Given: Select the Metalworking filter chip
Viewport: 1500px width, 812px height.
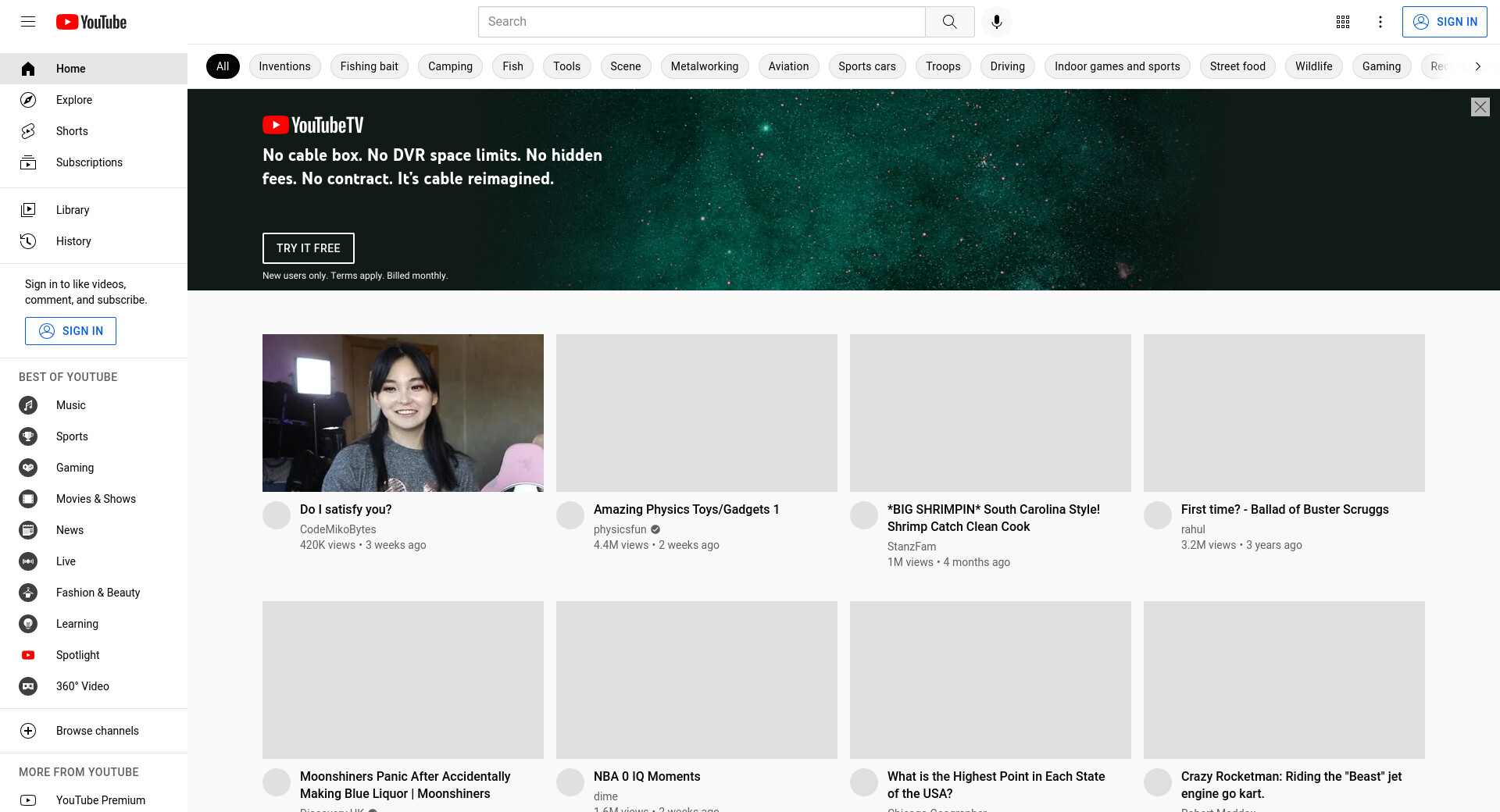Looking at the screenshot, I should point(705,66).
